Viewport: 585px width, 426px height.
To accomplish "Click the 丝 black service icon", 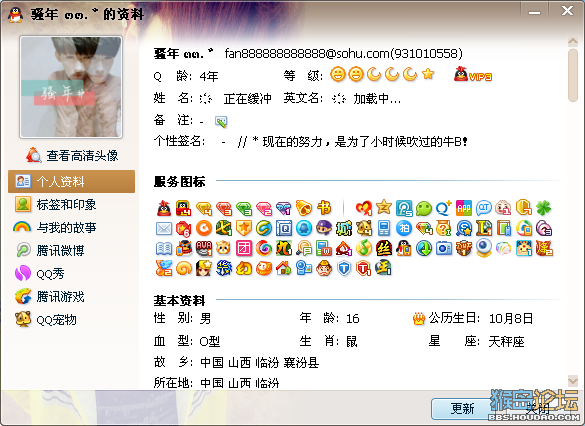I will pos(384,248).
